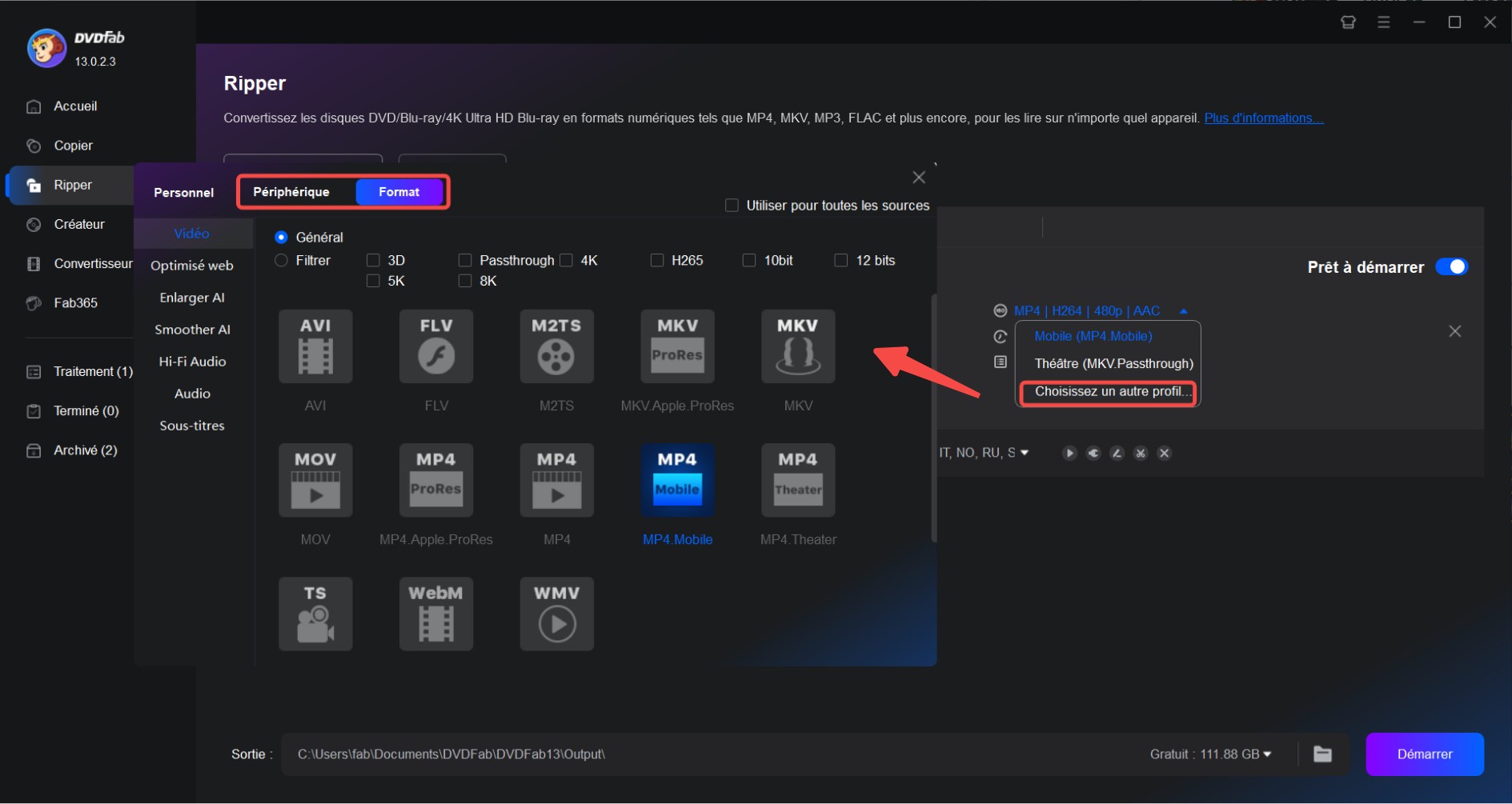
Task: Click the scissors round icon in task row
Action: pos(1141,453)
